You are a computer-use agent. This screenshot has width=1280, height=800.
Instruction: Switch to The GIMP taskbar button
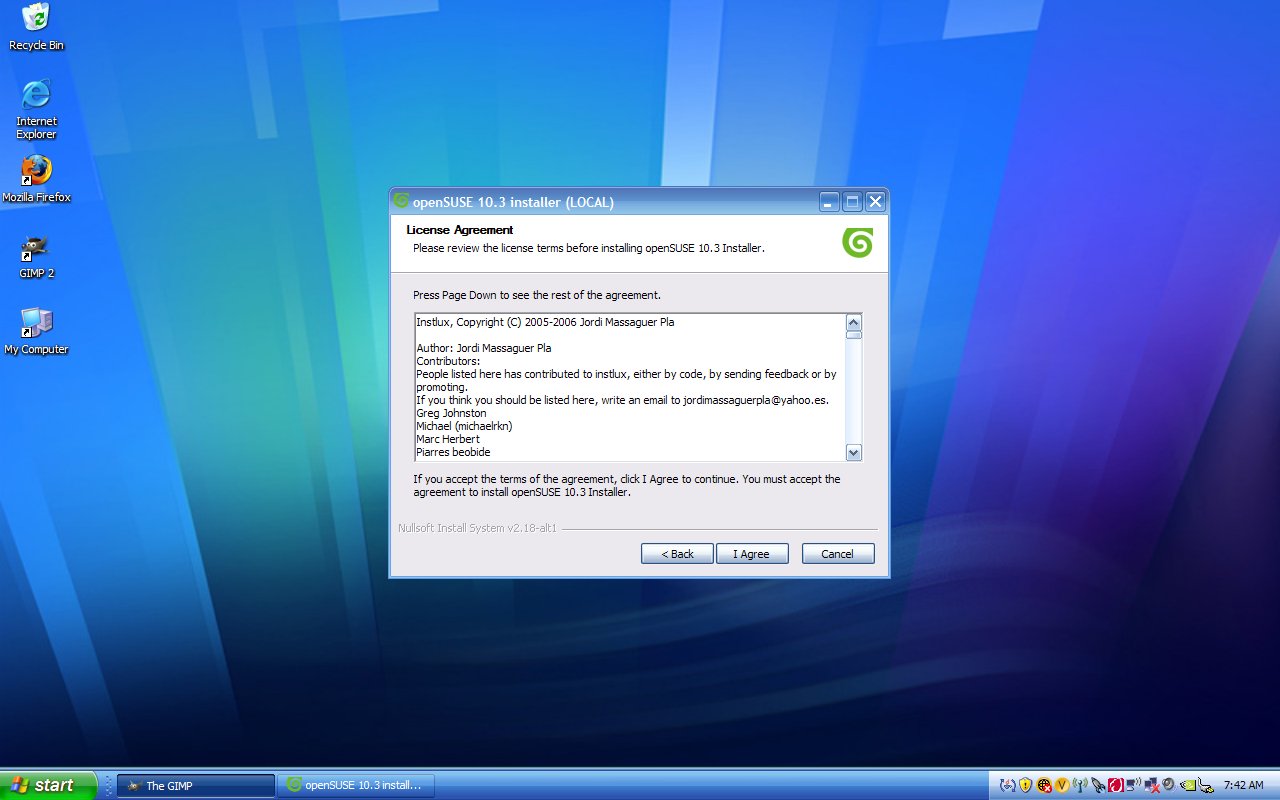196,785
